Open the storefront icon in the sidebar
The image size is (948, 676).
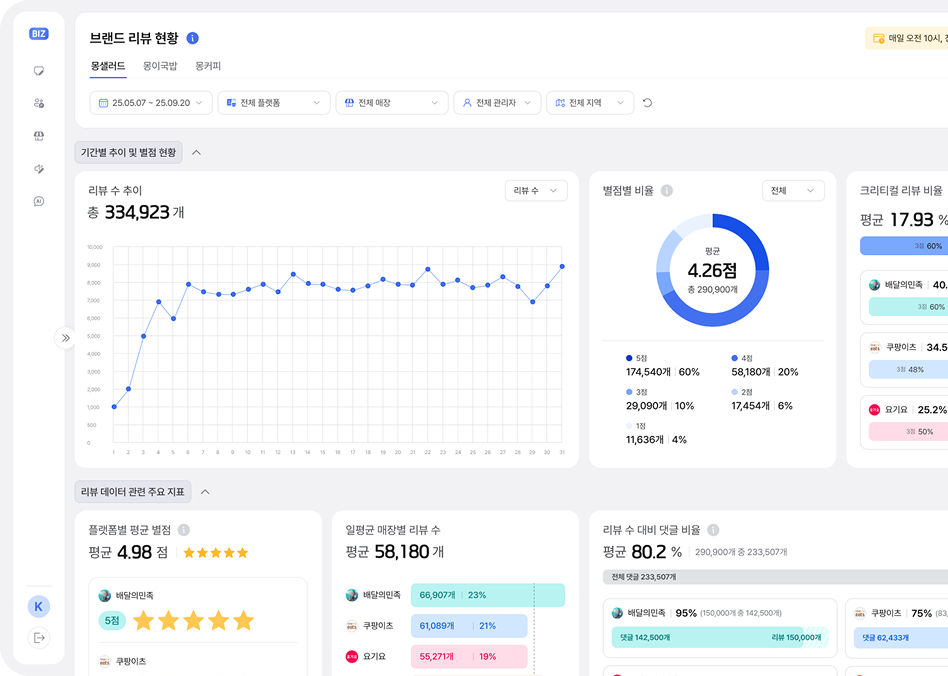point(39,135)
